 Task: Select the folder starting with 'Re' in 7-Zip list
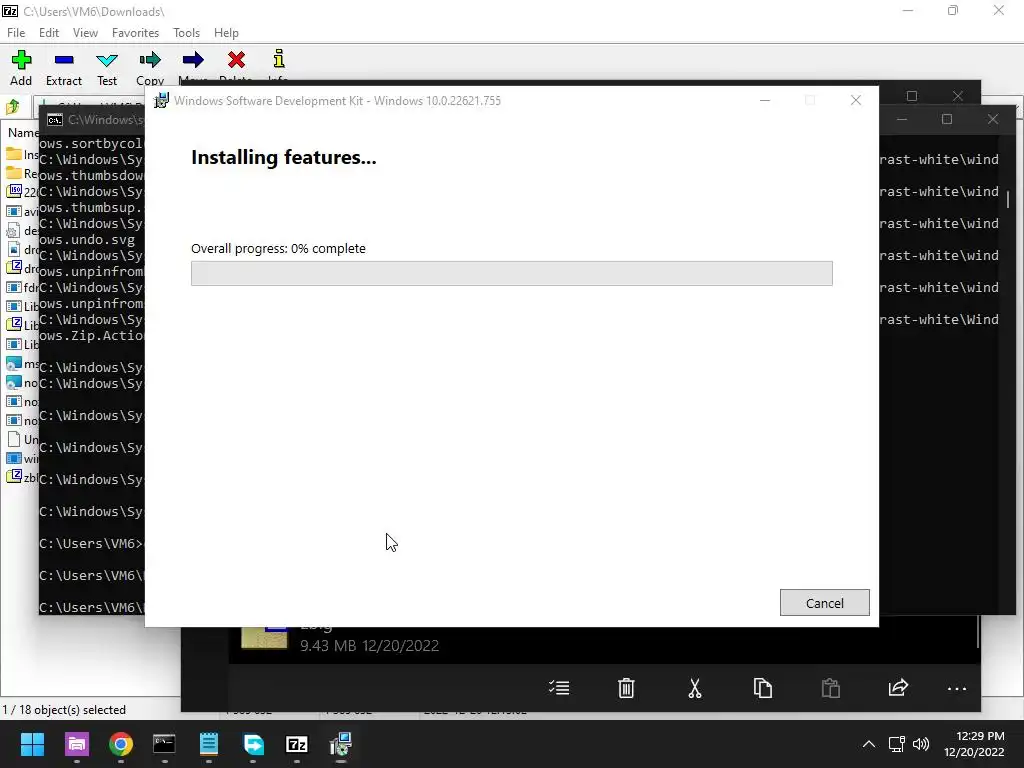(x=22, y=173)
